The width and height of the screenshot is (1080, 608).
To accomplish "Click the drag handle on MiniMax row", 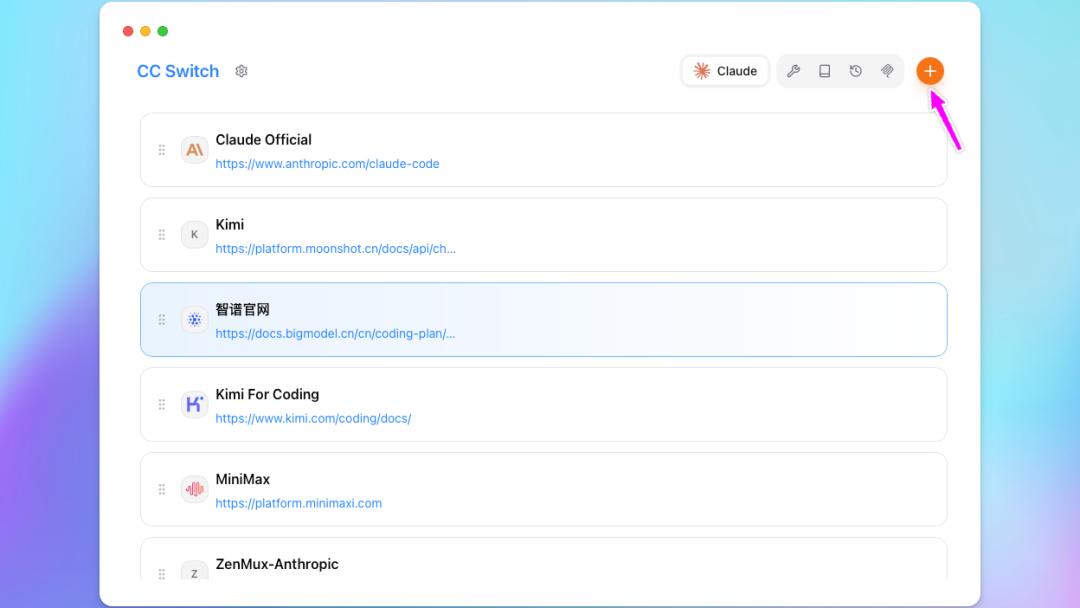I will [162, 489].
